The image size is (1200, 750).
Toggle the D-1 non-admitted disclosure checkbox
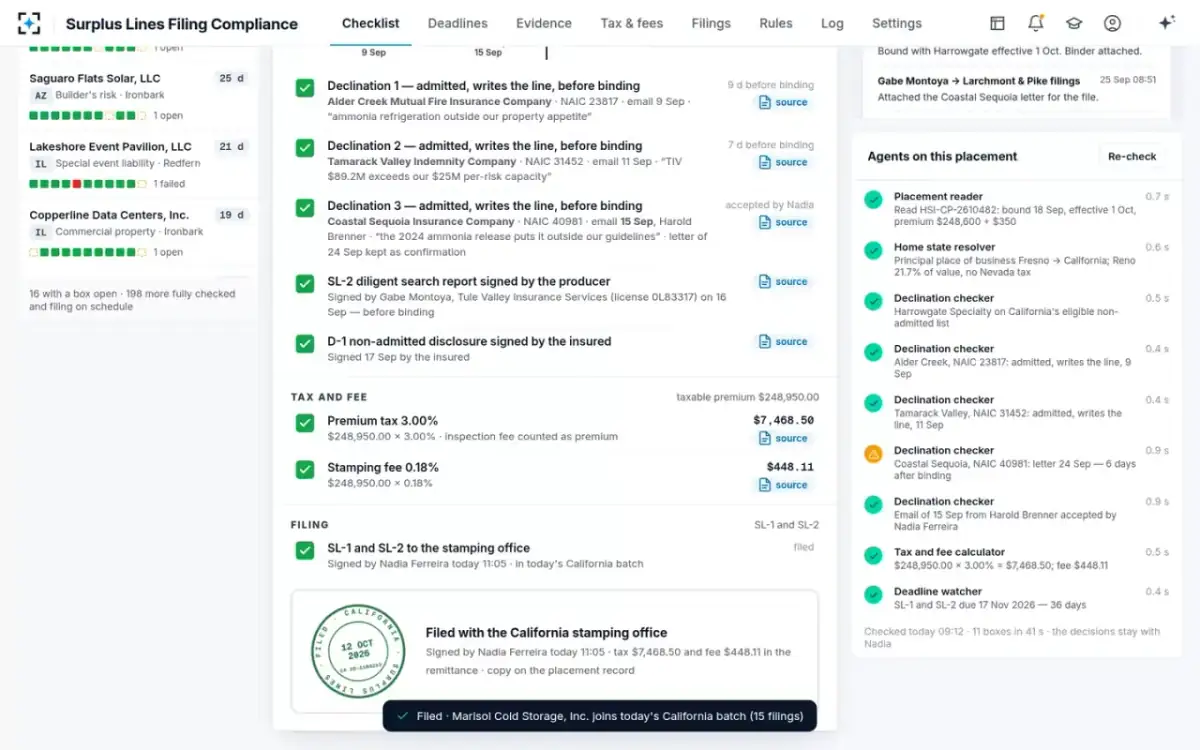click(x=305, y=344)
